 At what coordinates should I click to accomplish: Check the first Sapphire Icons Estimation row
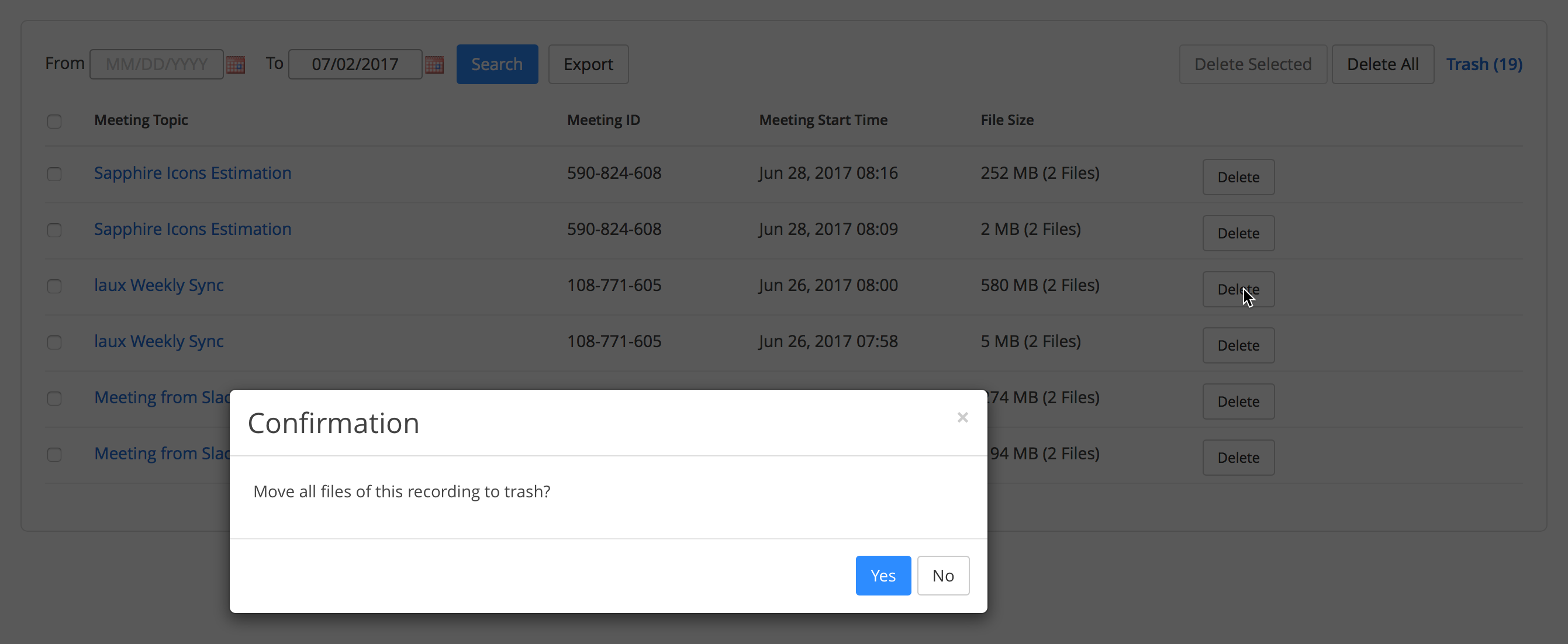point(55,174)
